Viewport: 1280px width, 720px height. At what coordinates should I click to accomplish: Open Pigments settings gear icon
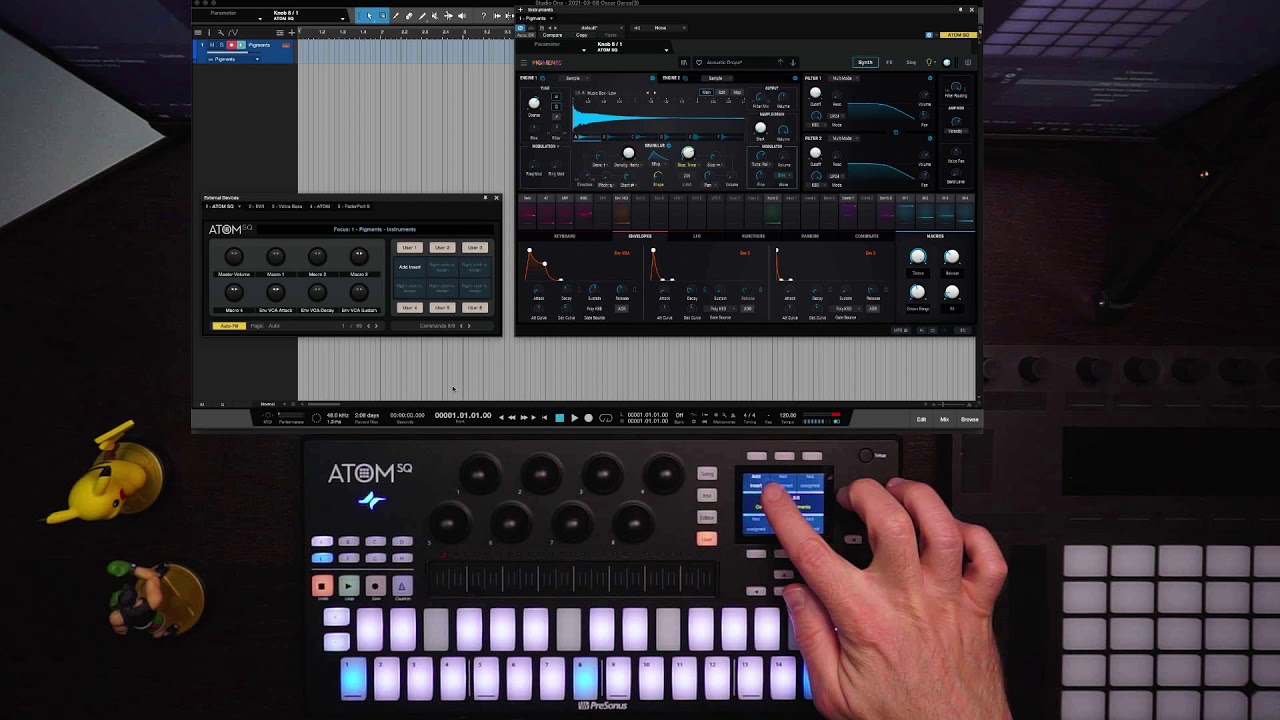pyautogui.click(x=968, y=63)
